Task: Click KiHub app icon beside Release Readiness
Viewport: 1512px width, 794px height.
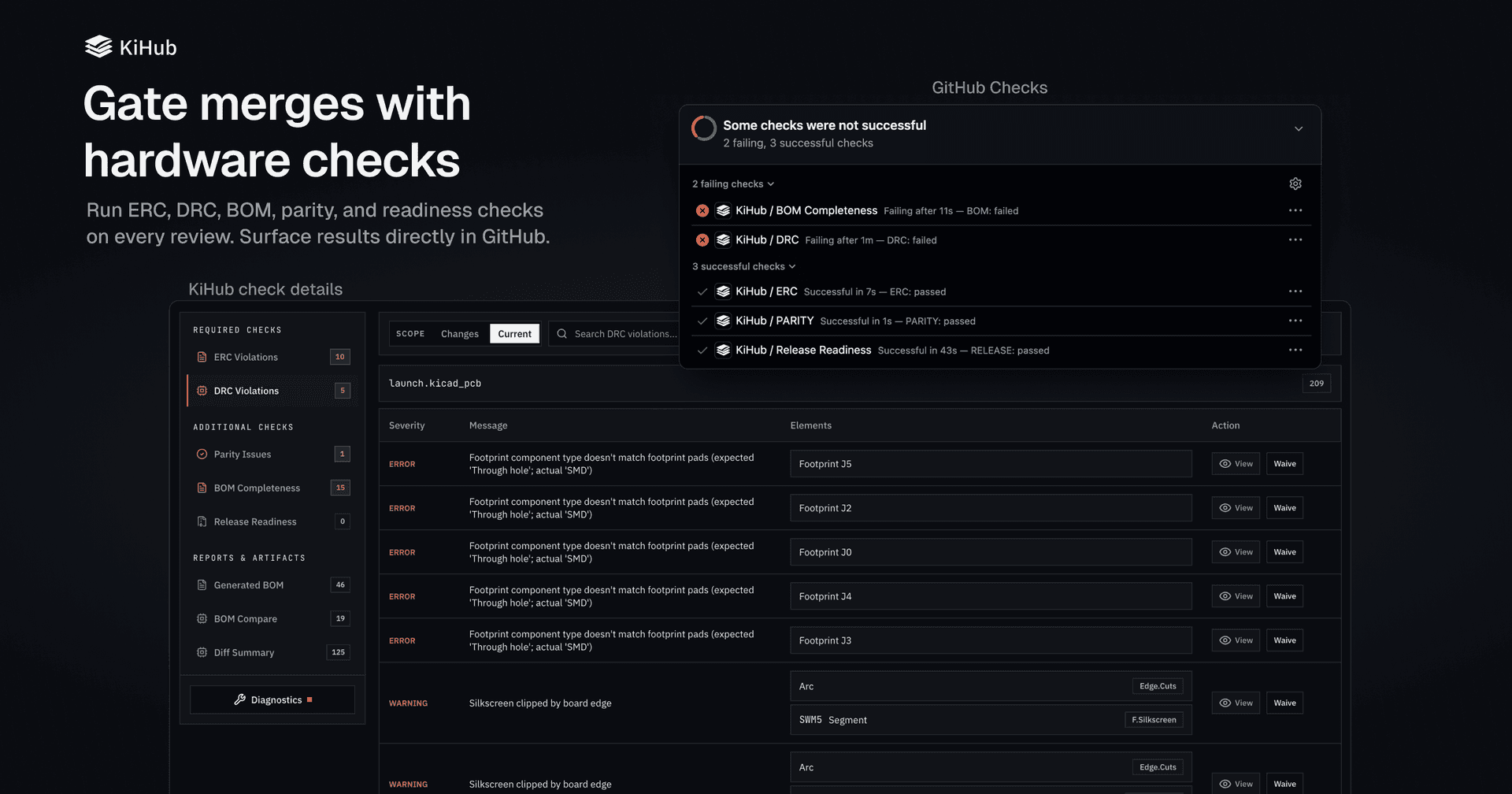Action: click(x=723, y=350)
